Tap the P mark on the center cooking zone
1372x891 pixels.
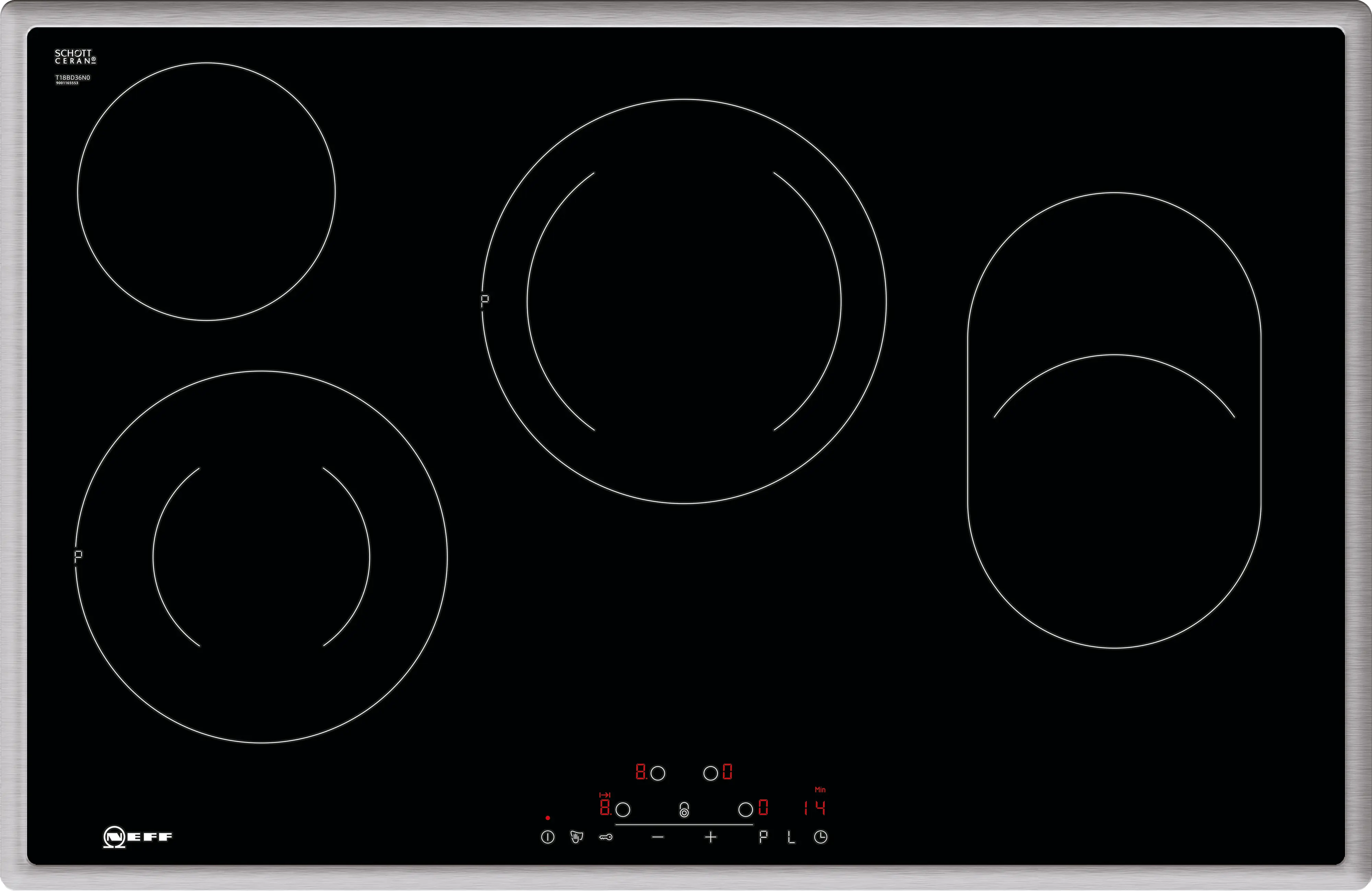click(x=485, y=300)
